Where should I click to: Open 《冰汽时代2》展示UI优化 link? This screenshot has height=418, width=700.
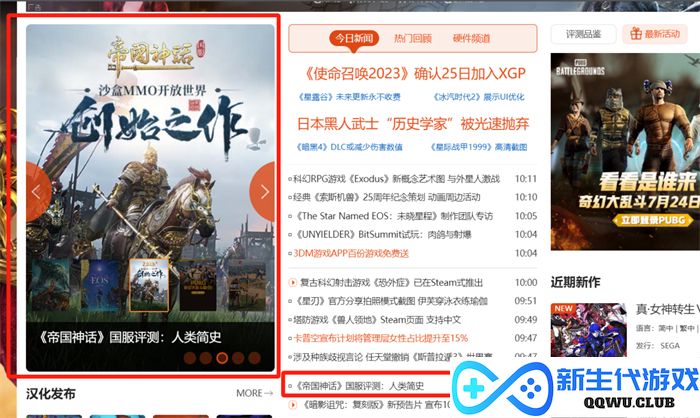point(479,97)
